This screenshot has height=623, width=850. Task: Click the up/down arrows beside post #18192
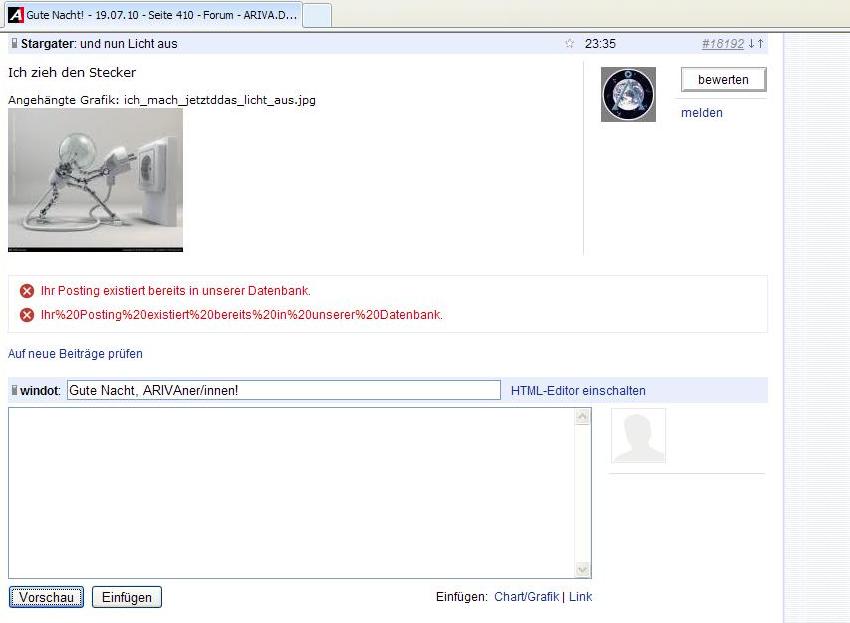tap(756, 44)
